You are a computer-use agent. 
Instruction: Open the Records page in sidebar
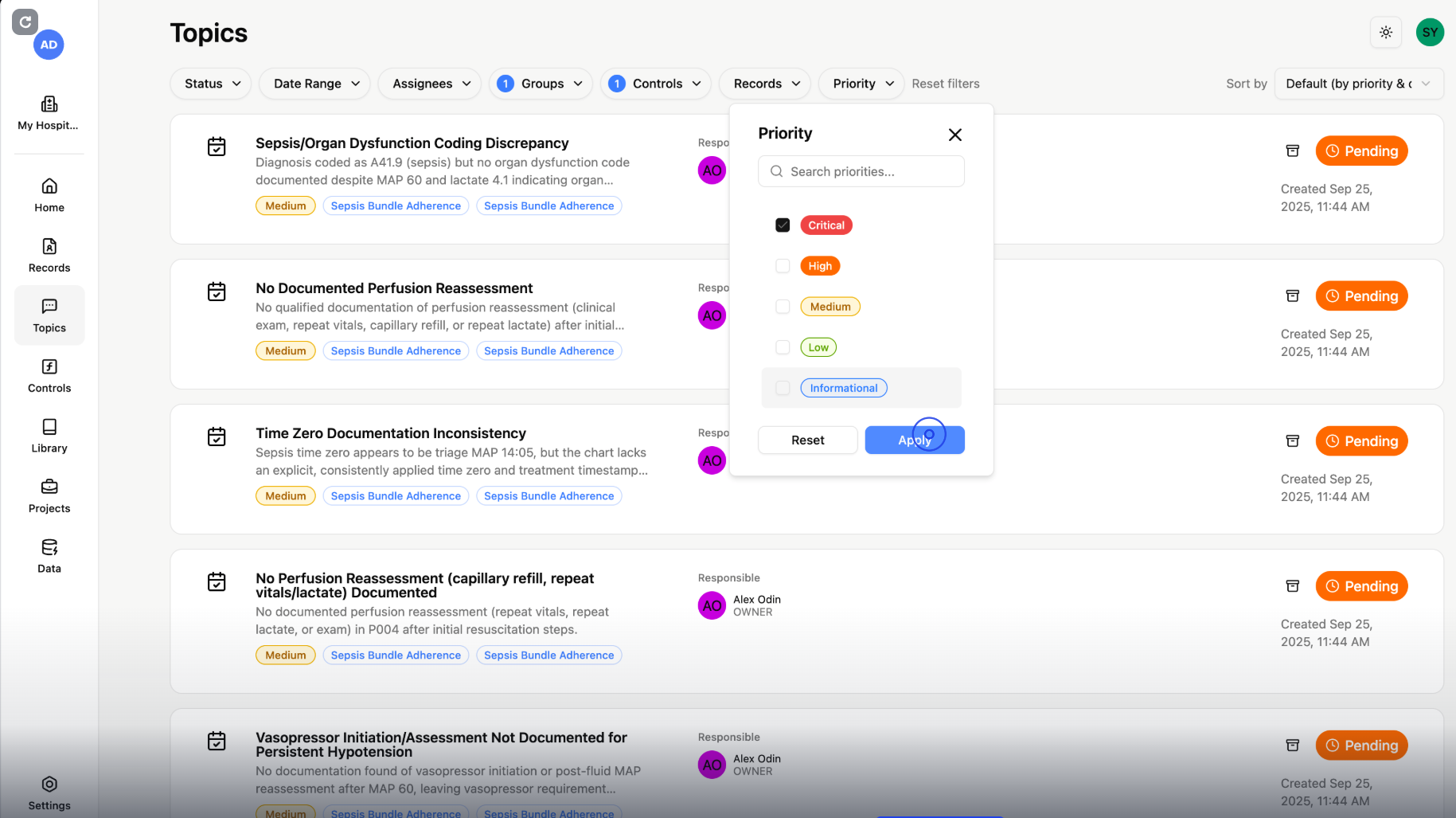49,255
